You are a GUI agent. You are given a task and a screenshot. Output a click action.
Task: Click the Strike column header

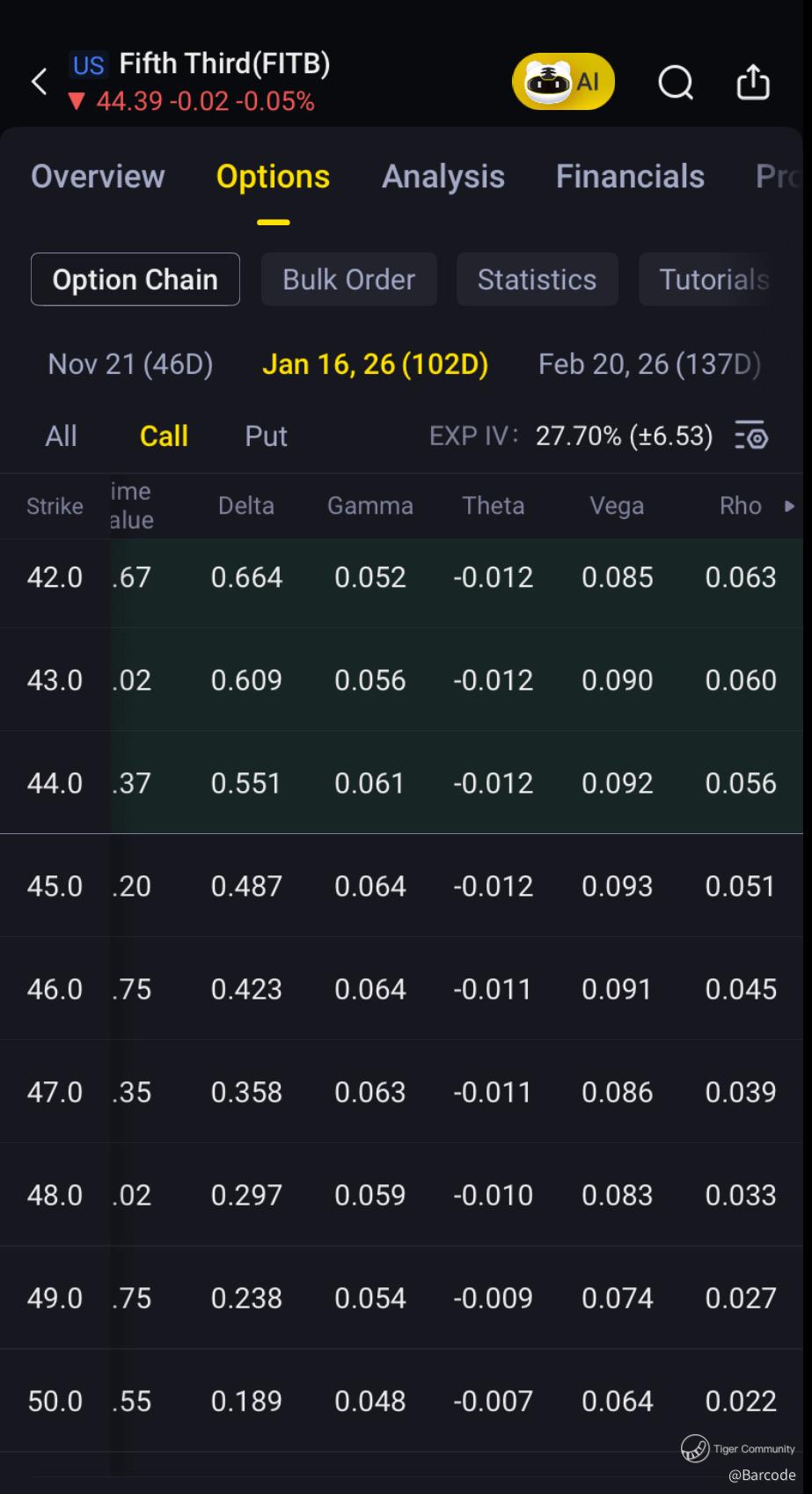pos(55,506)
